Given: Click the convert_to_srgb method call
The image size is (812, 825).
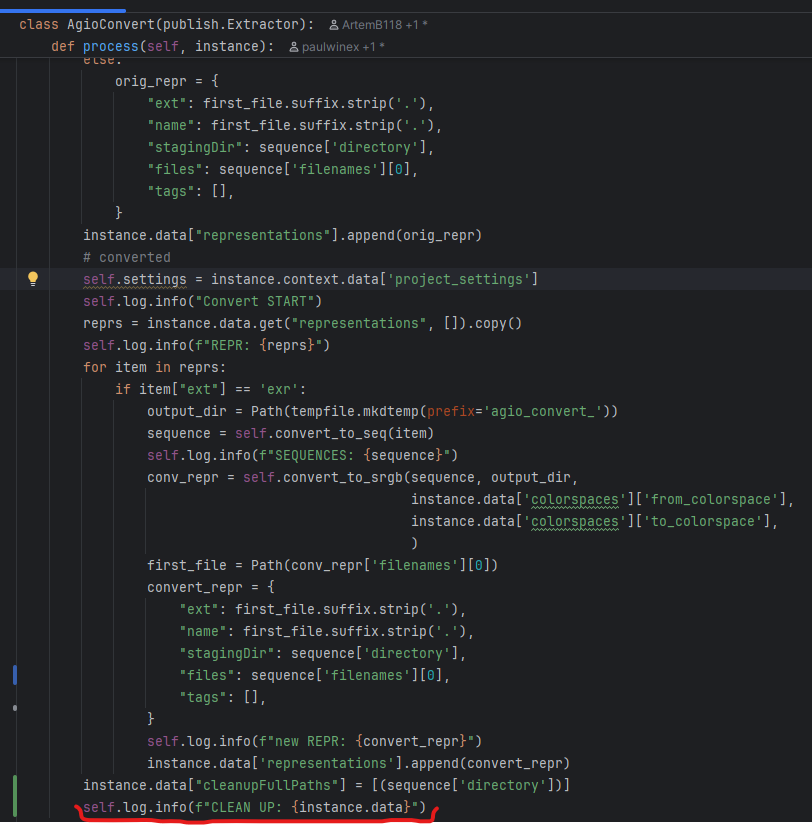Looking at the screenshot, I should 342,478.
